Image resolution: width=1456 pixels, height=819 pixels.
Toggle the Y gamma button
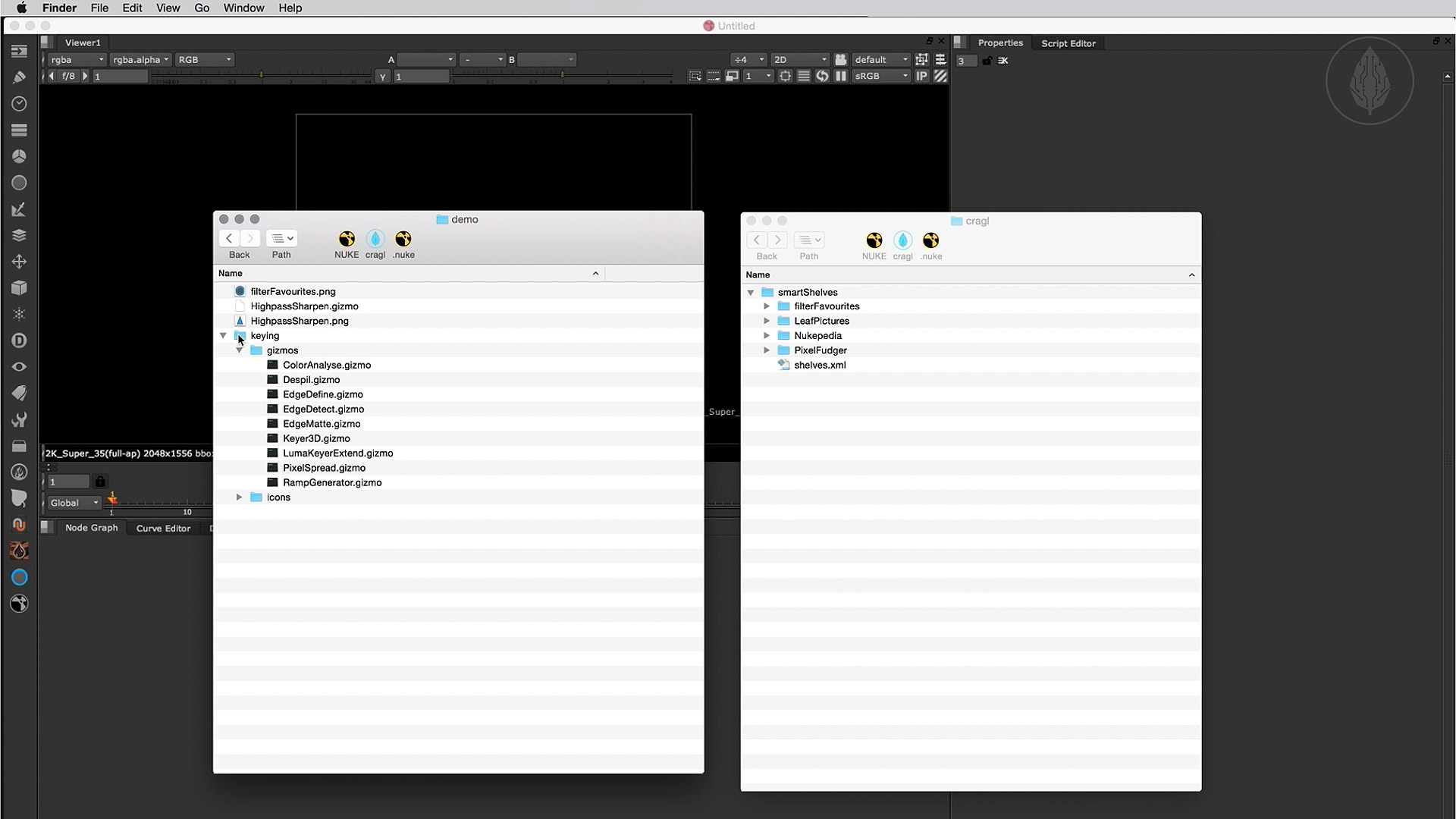(383, 77)
